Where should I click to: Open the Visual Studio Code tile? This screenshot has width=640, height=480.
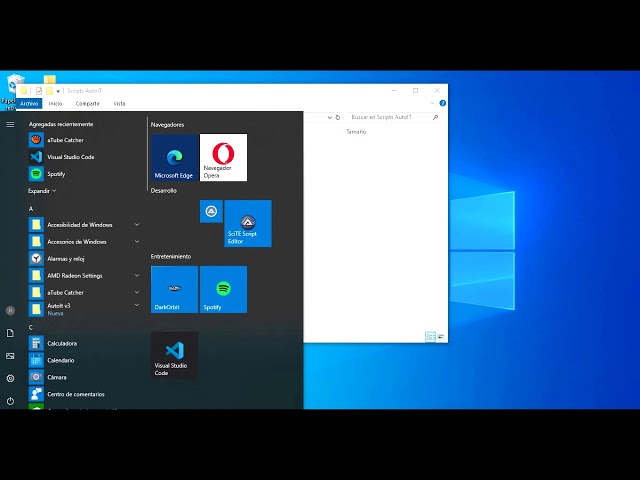click(174, 356)
